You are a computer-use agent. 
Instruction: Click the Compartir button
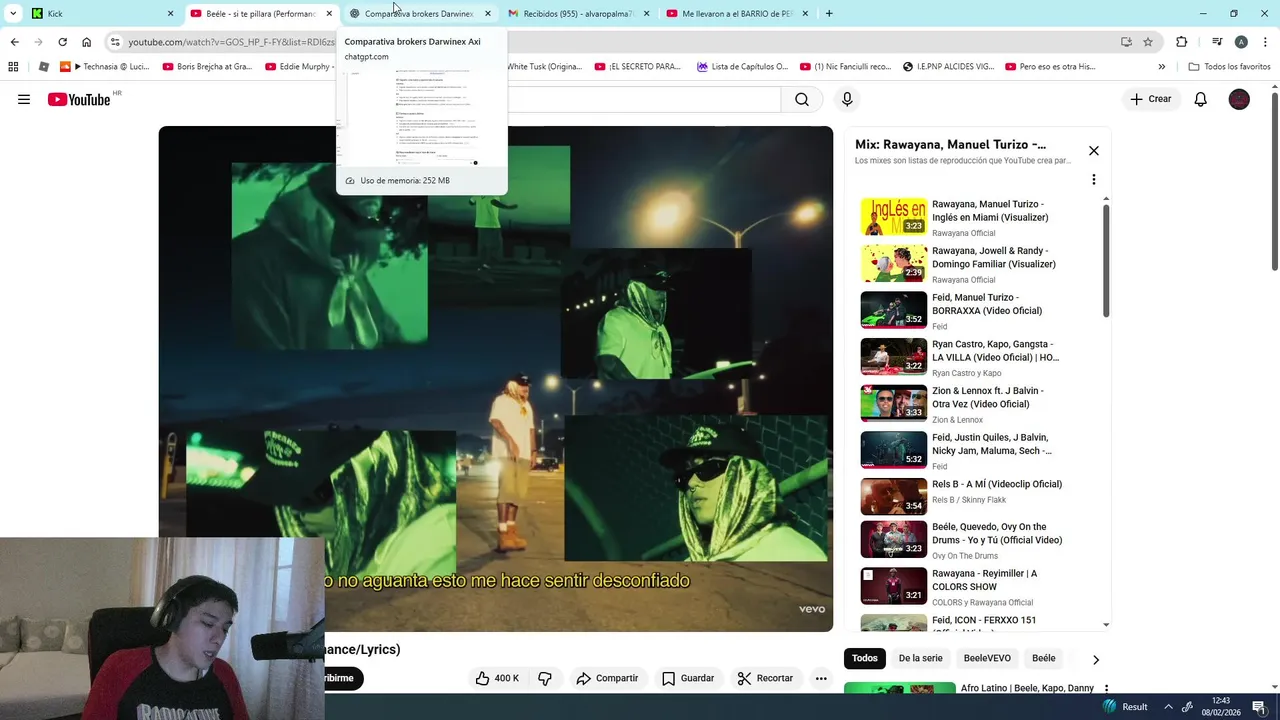pyautogui.click(x=607, y=678)
